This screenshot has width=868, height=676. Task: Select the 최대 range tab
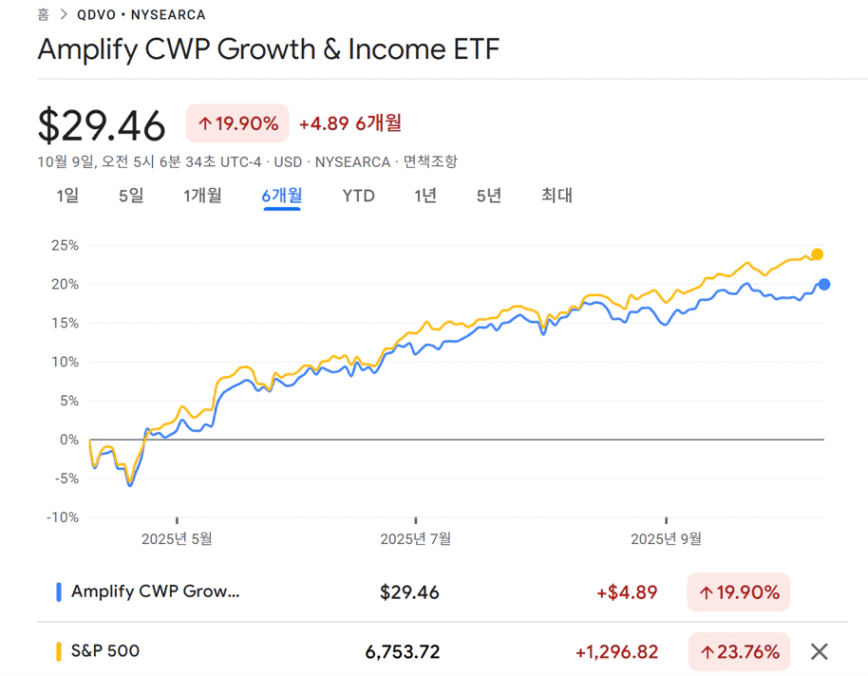[x=557, y=196]
